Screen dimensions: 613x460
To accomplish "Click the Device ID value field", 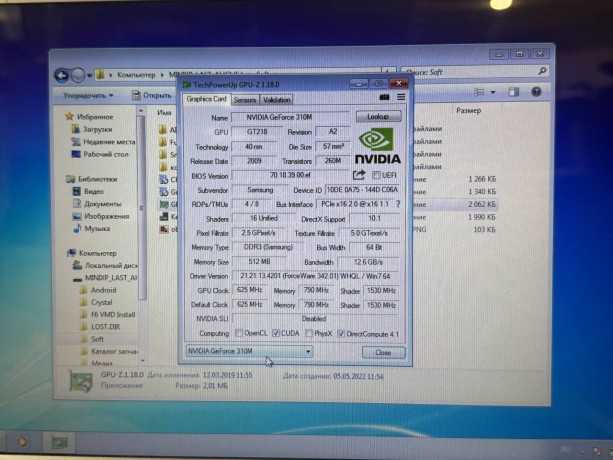I will click(362, 190).
